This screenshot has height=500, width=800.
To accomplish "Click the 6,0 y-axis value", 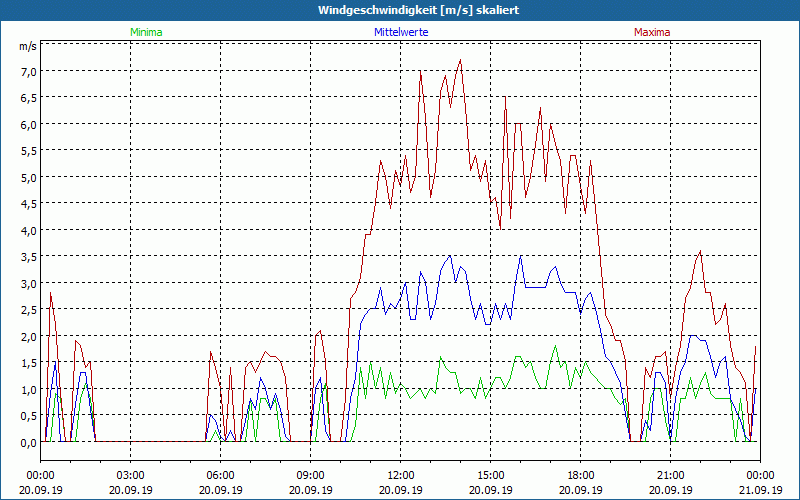I will (x=28, y=124).
